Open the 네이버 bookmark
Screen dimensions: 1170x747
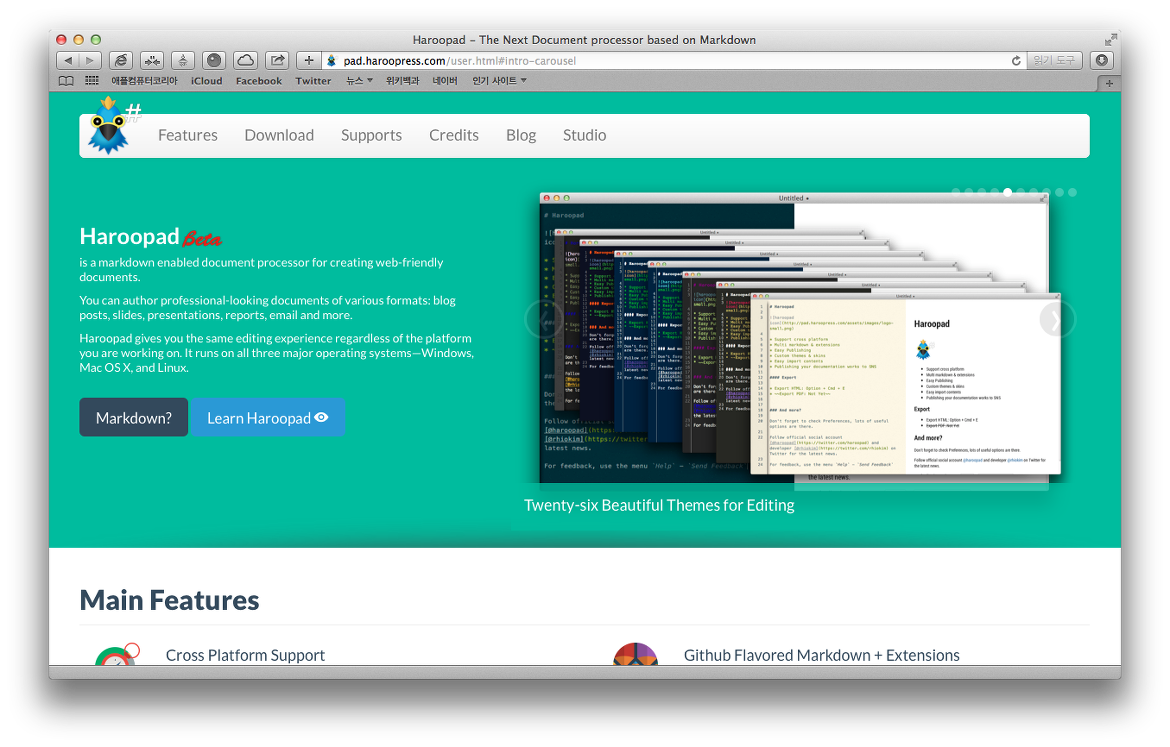(x=445, y=81)
